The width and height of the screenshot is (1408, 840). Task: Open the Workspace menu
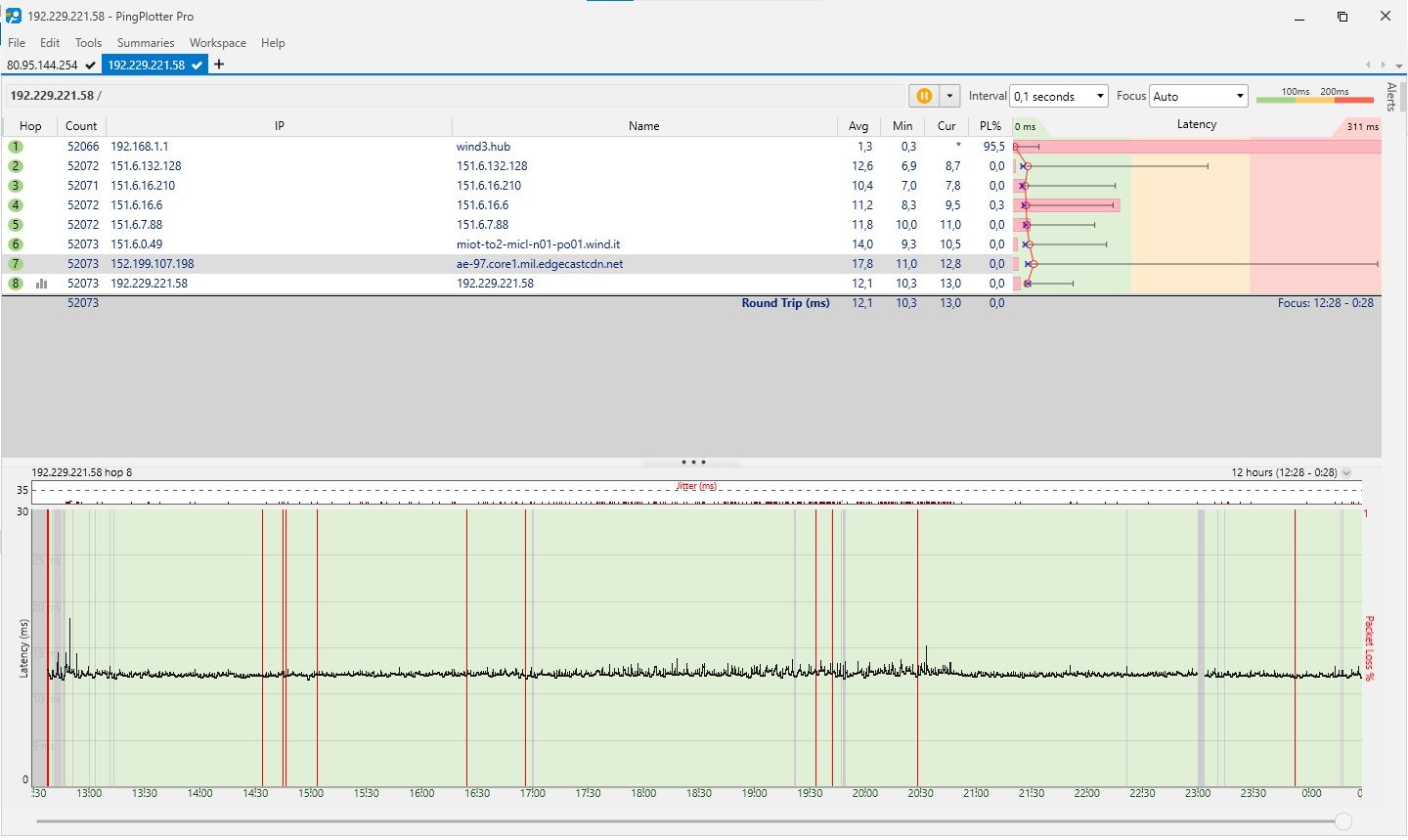217,43
